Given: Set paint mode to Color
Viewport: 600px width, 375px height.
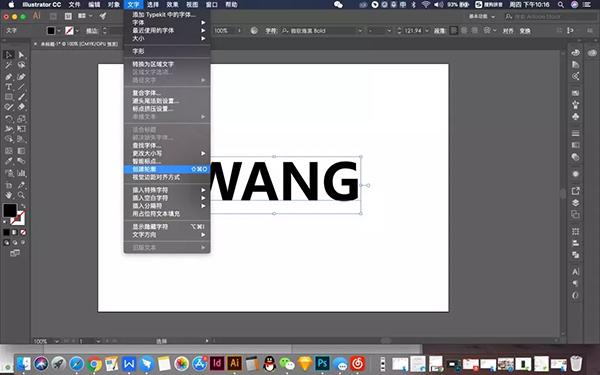Looking at the screenshot, I should click(x=6, y=232).
